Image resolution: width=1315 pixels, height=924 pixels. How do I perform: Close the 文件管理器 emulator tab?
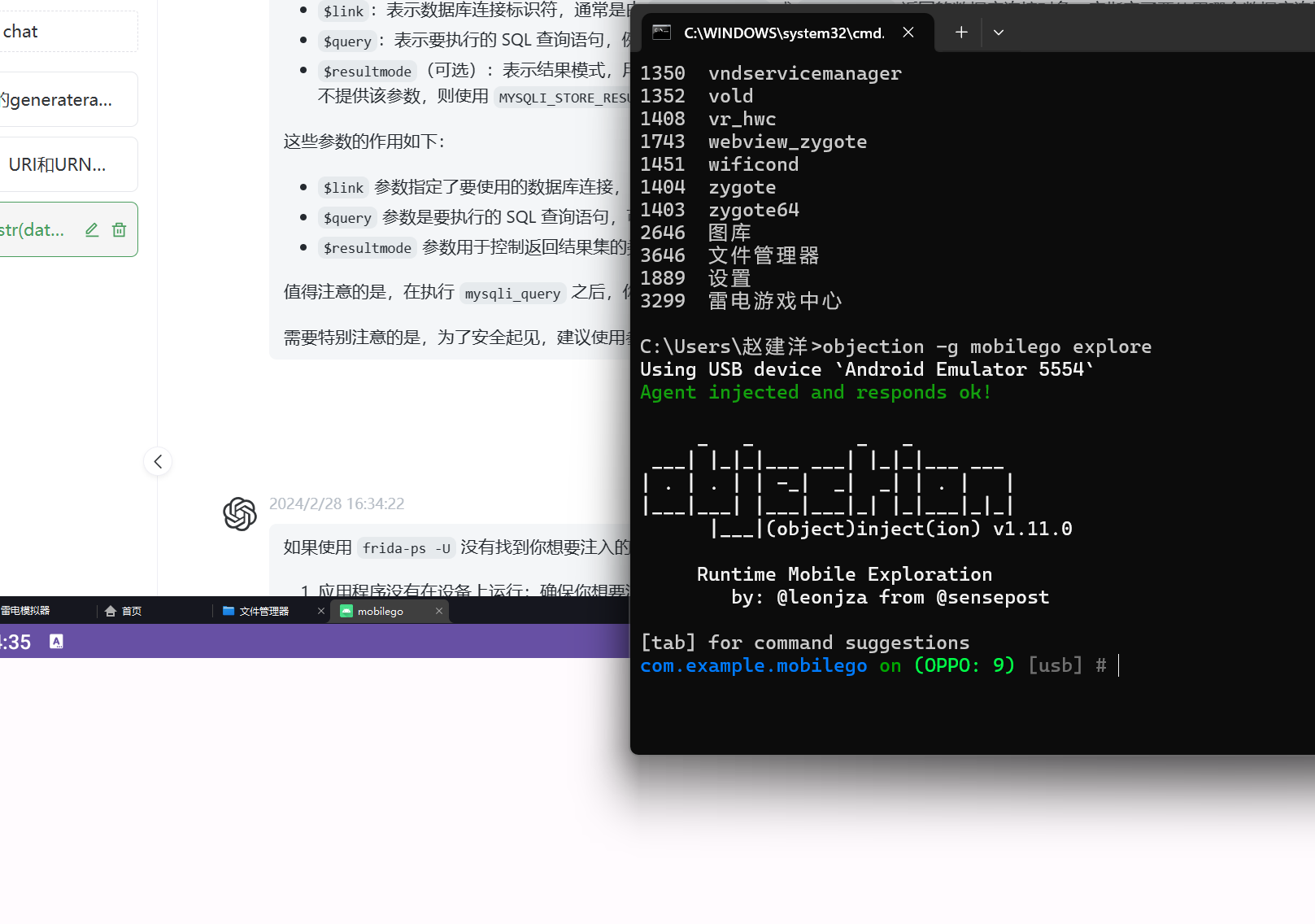321,611
